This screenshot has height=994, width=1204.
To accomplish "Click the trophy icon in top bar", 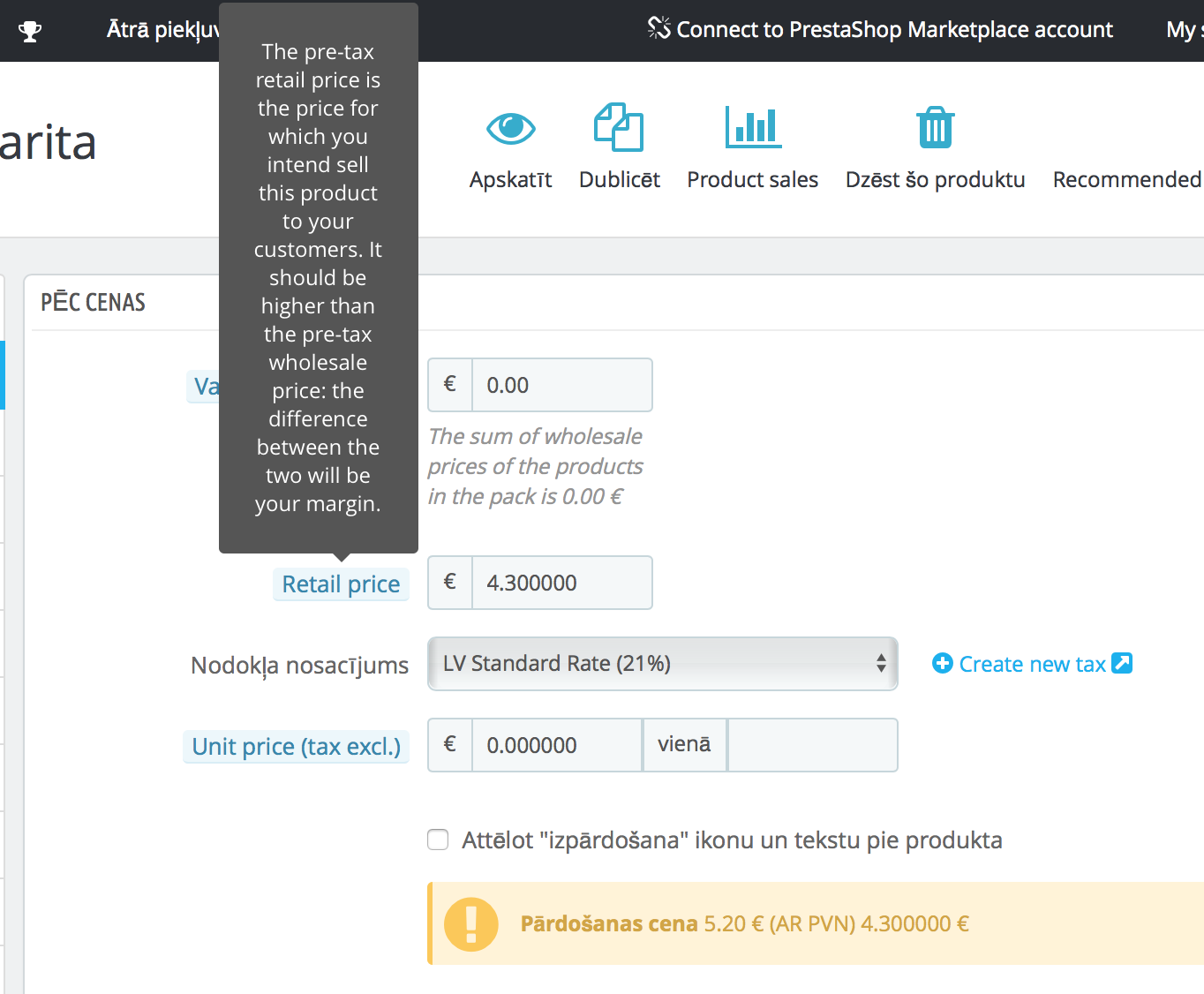I will point(30,32).
